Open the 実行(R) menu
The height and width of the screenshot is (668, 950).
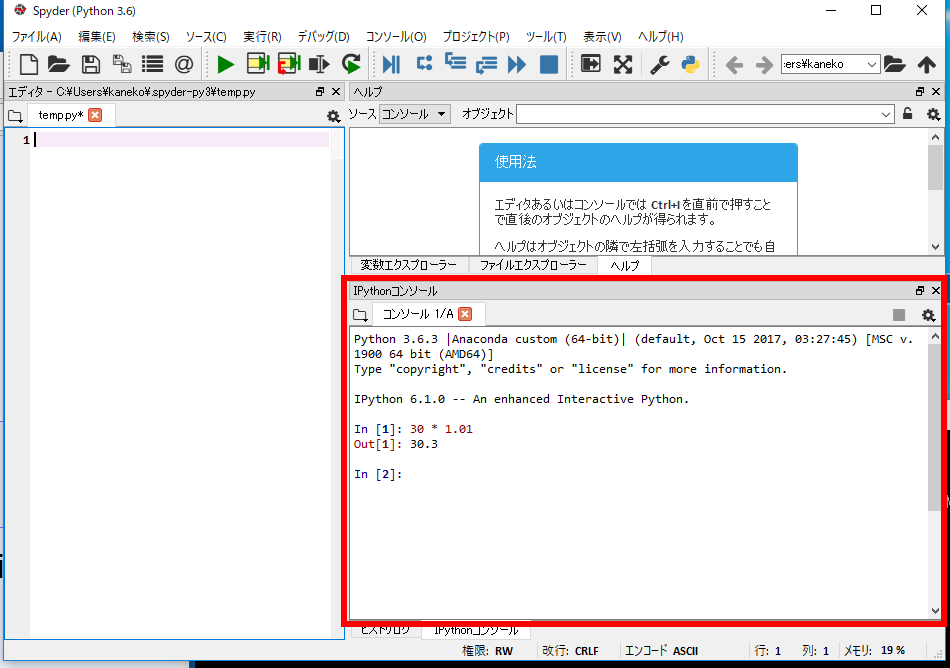(262, 37)
